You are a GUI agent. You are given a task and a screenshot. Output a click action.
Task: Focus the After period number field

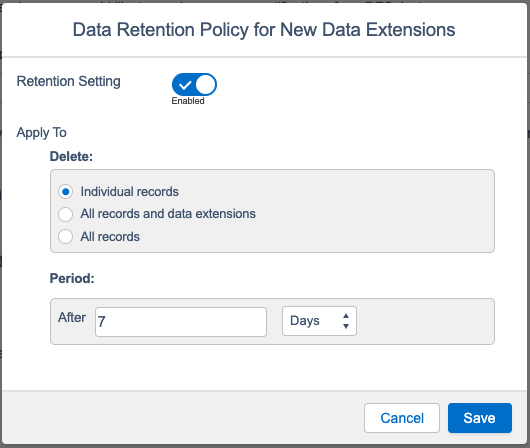point(181,322)
